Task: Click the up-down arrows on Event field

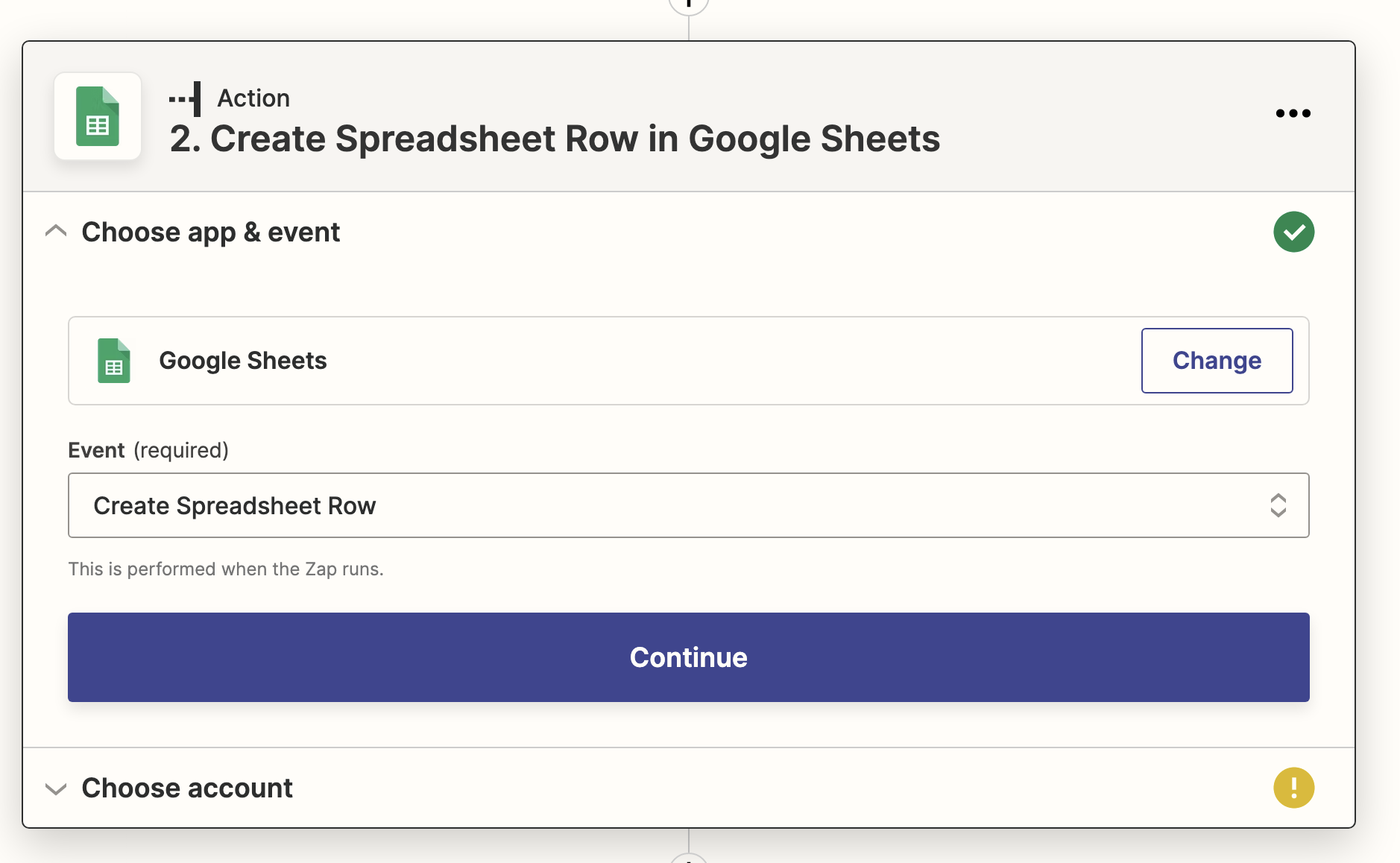Action: point(1278,505)
